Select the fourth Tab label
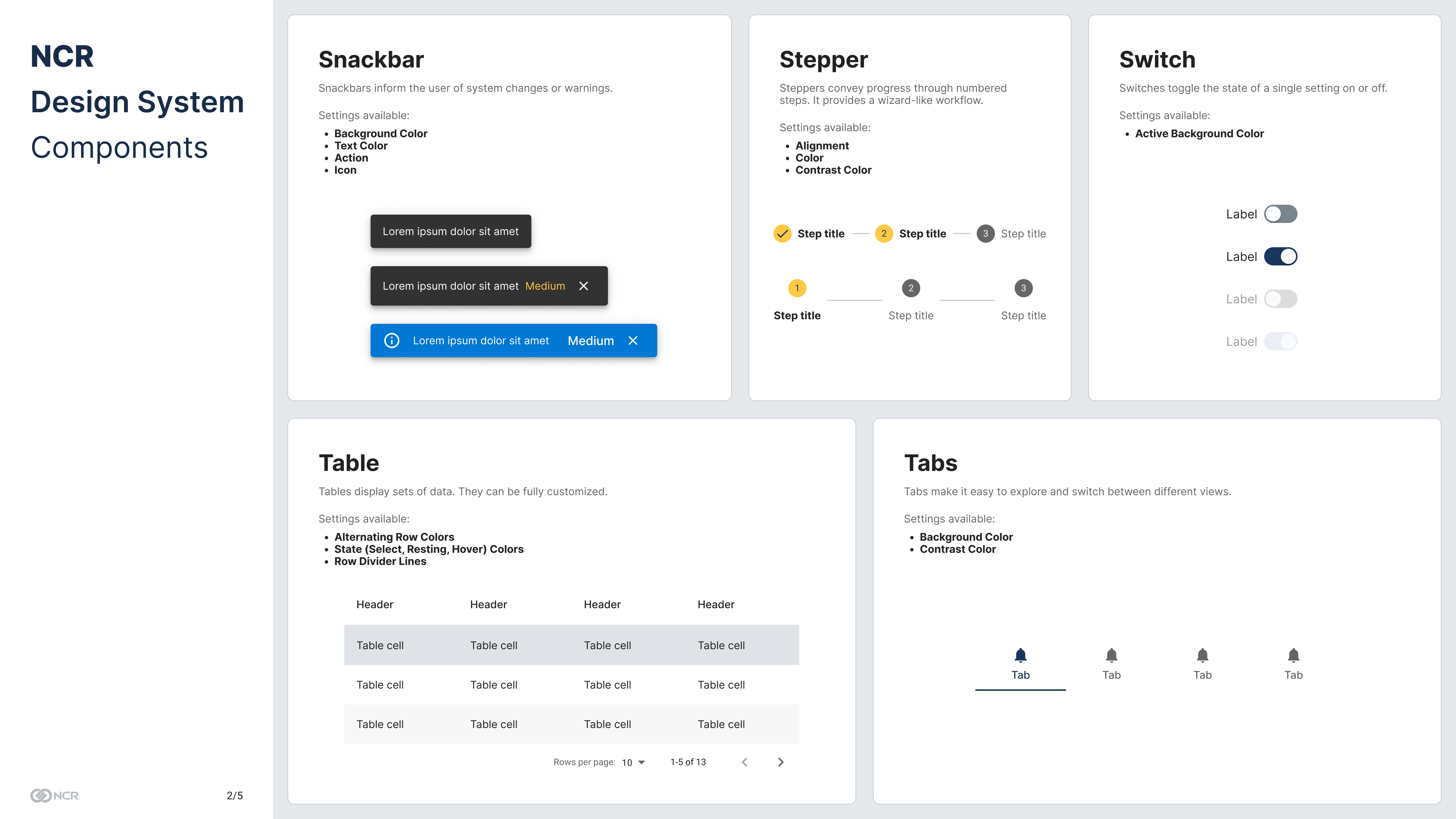 [x=1293, y=675]
